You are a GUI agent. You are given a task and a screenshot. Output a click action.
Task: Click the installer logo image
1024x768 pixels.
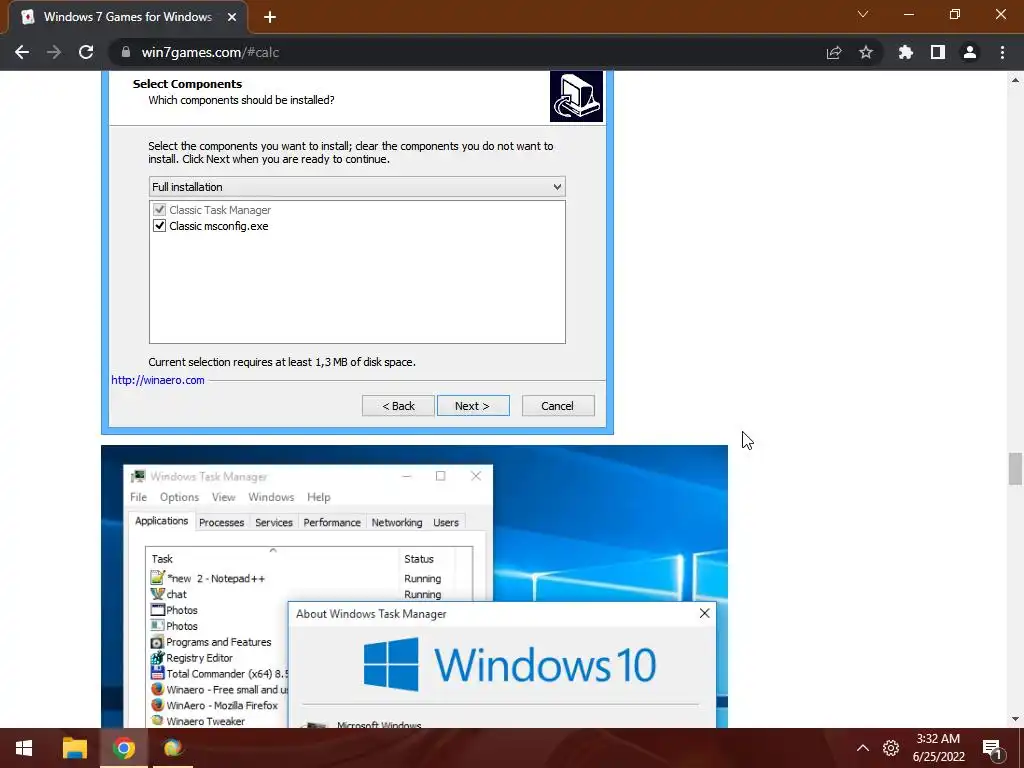click(x=576, y=97)
